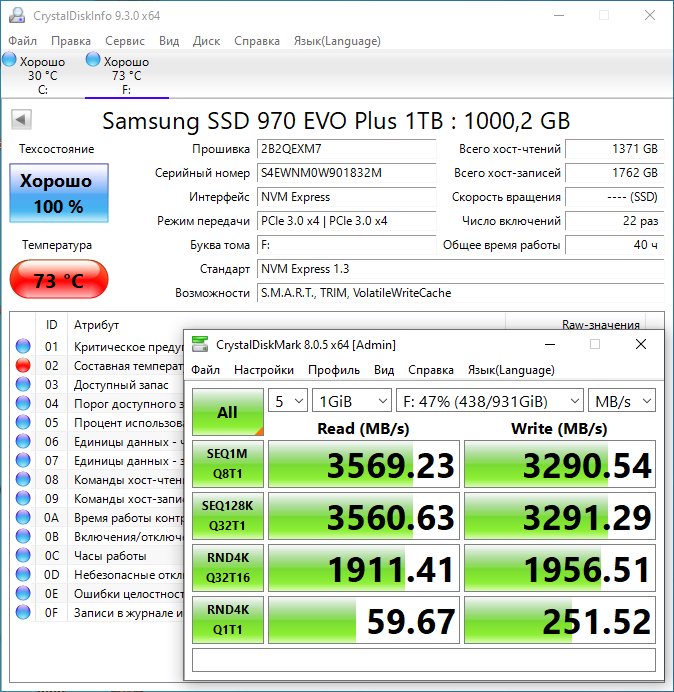
Task: Open Язык(Language) menu in CrystalDiskMark
Action: [511, 370]
